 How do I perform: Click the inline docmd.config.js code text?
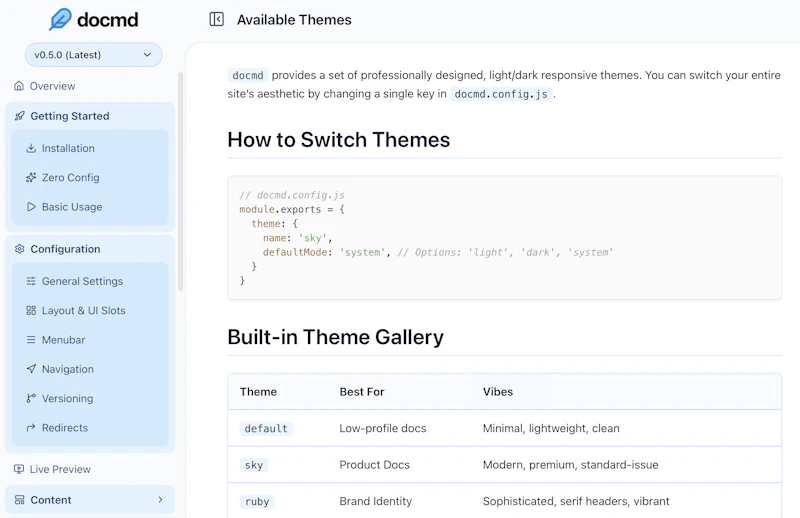pos(501,94)
